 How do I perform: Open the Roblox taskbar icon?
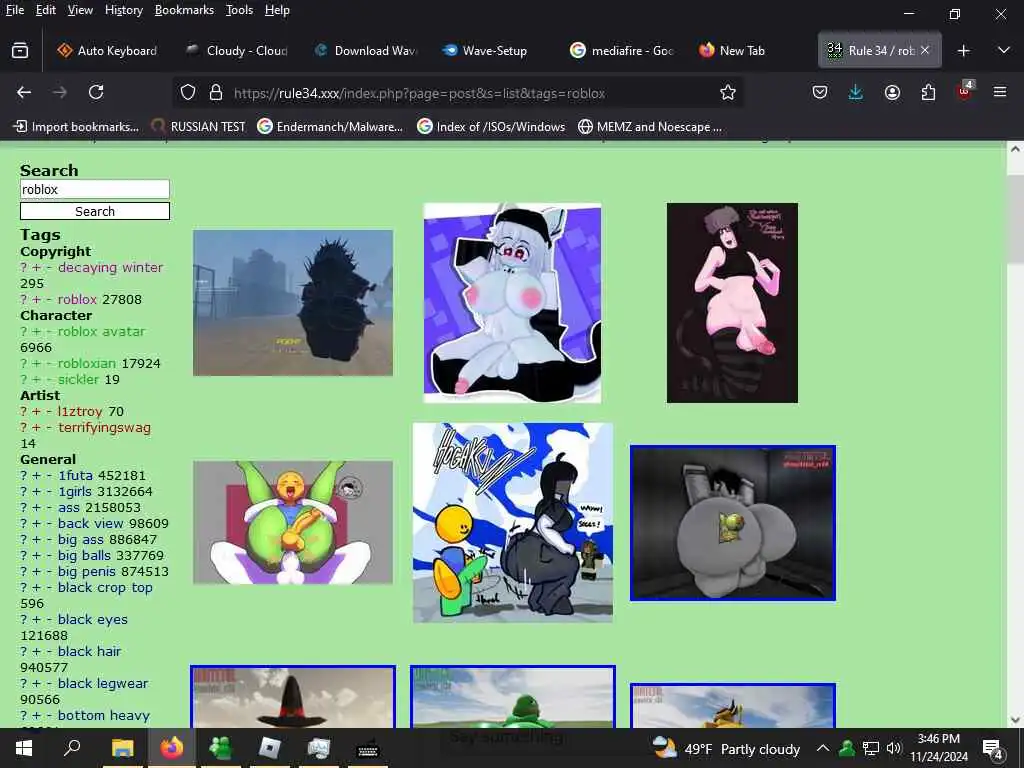pyautogui.click(x=270, y=748)
